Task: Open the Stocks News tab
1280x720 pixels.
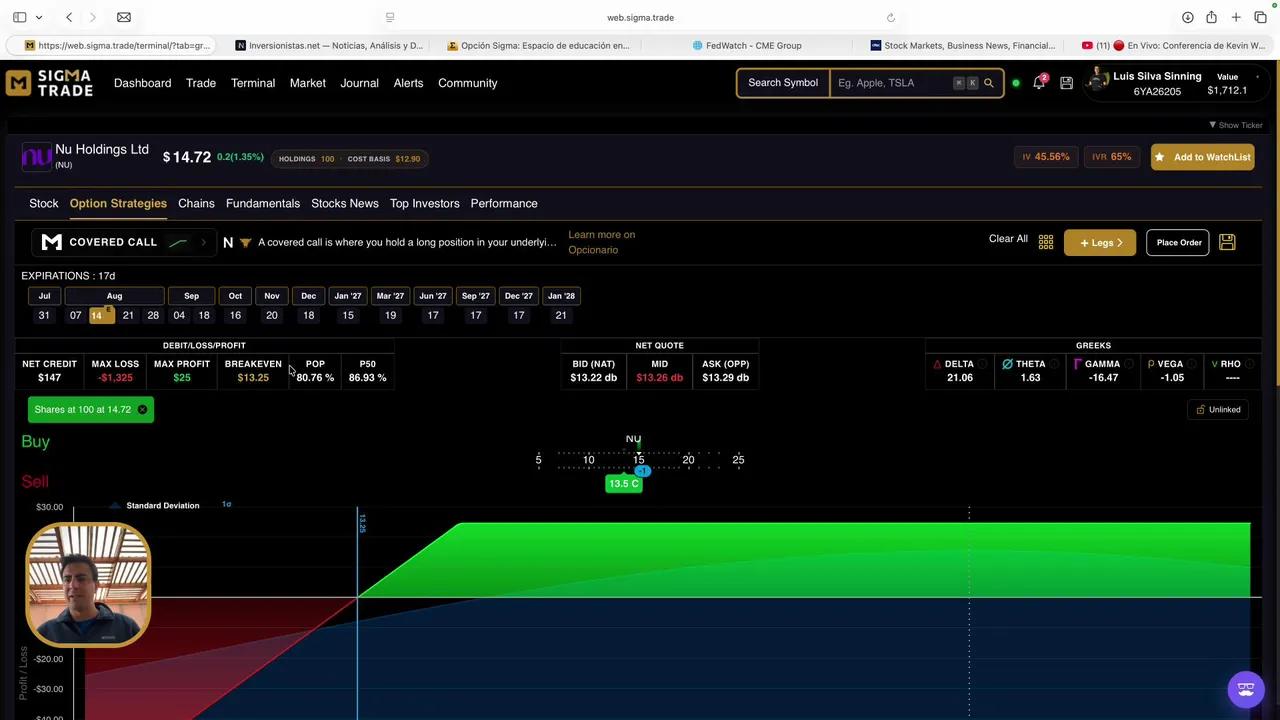Action: (345, 203)
